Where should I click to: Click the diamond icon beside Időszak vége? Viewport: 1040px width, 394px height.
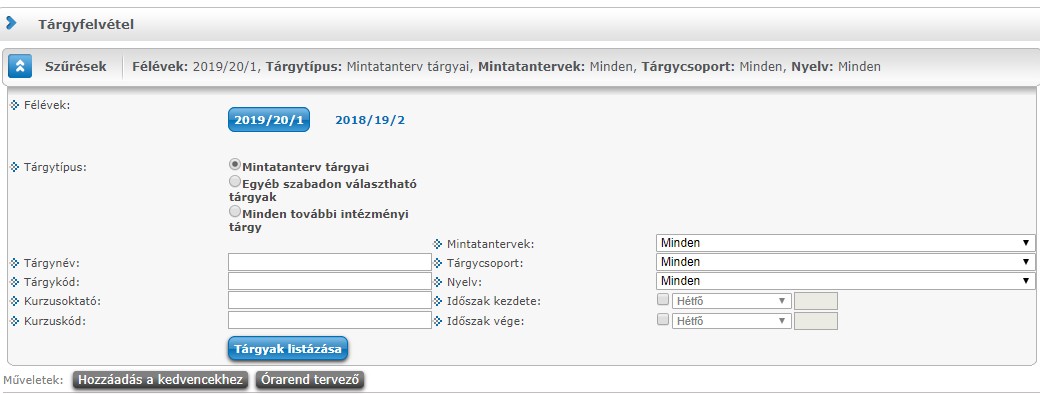(x=438, y=321)
